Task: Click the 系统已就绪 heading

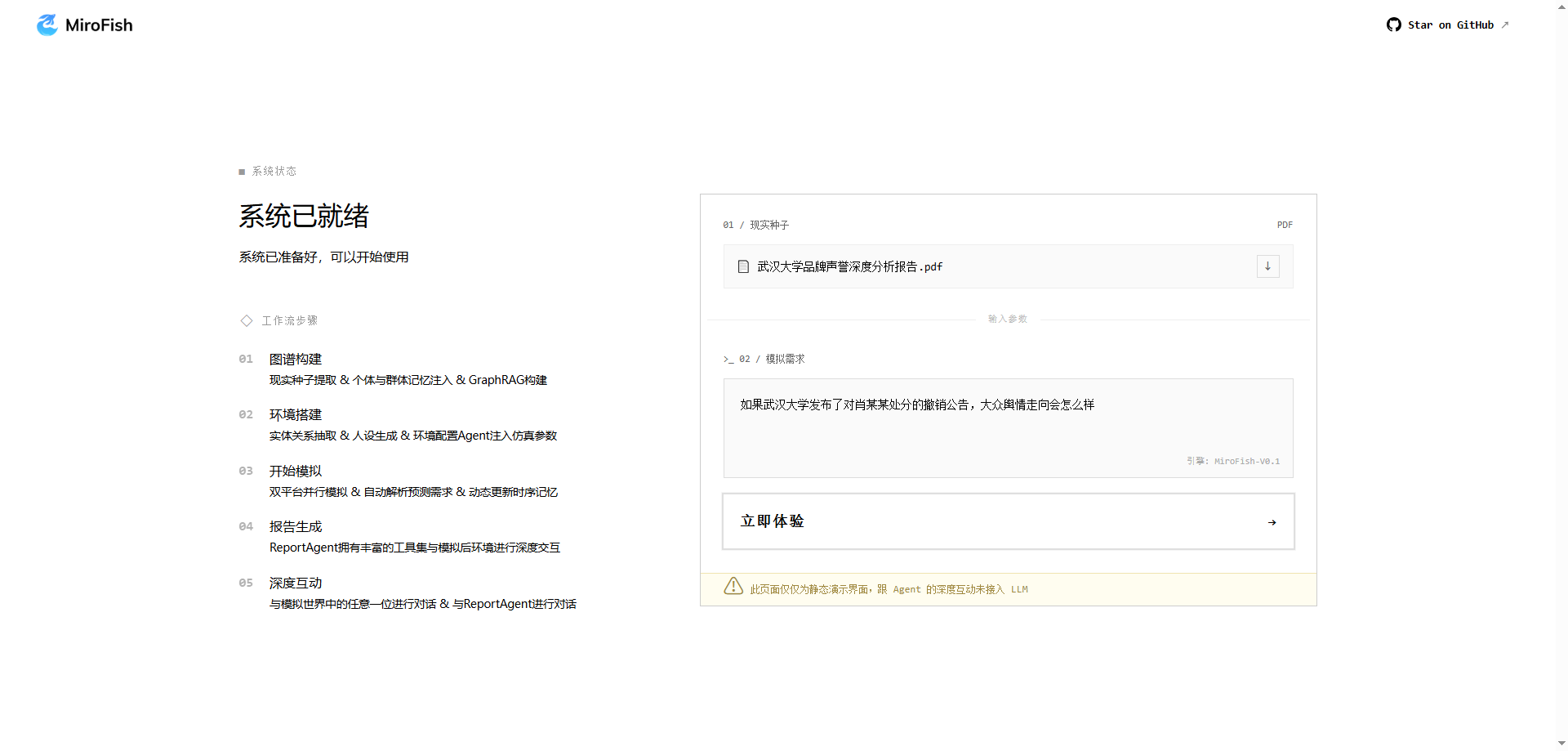Action: [x=304, y=217]
